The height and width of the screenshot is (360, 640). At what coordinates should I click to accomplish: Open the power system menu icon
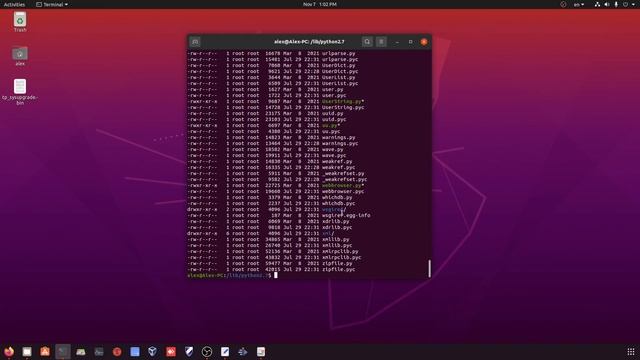[x=625, y=4]
